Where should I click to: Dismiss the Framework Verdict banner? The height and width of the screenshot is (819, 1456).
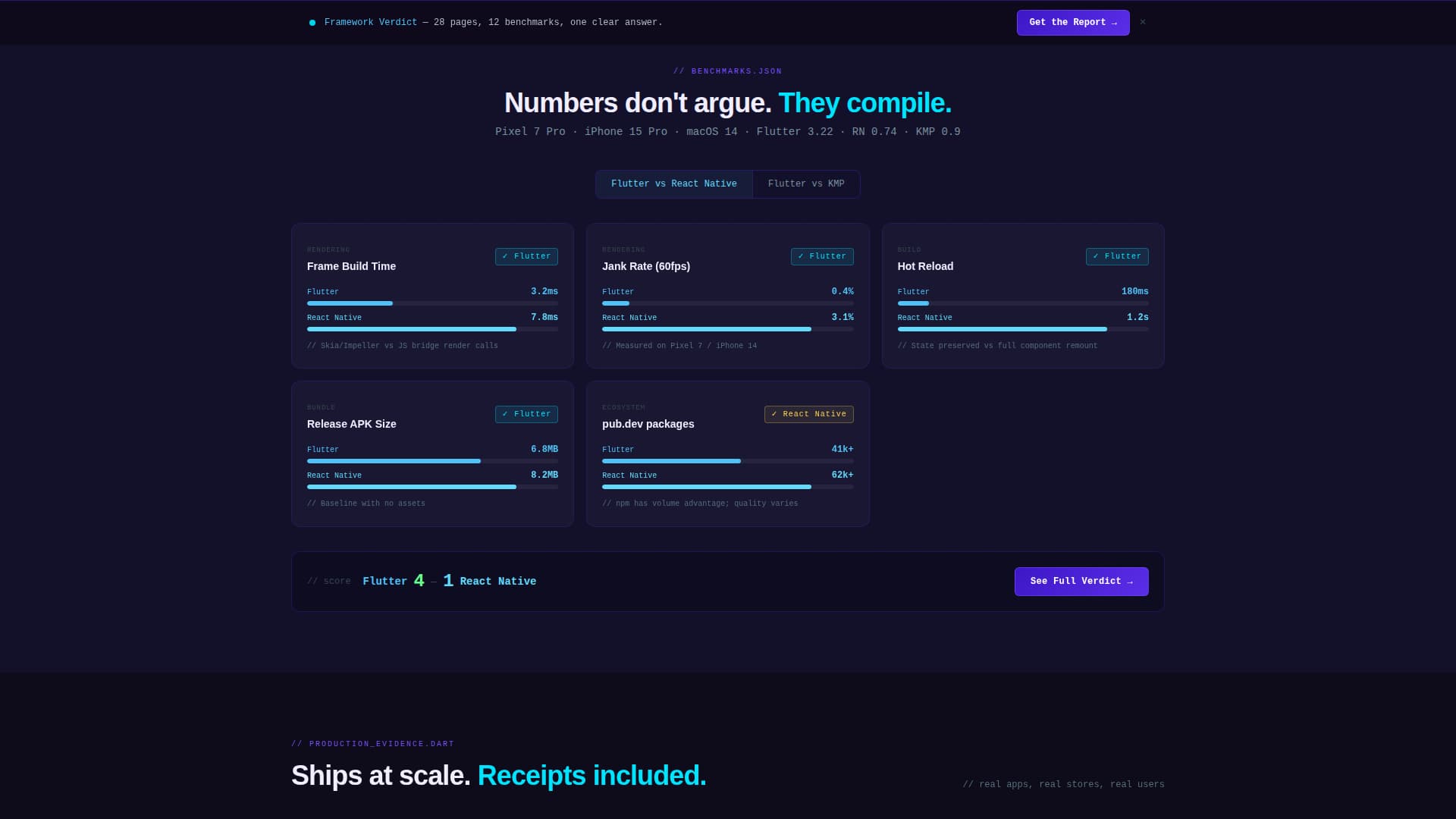pyautogui.click(x=1143, y=22)
